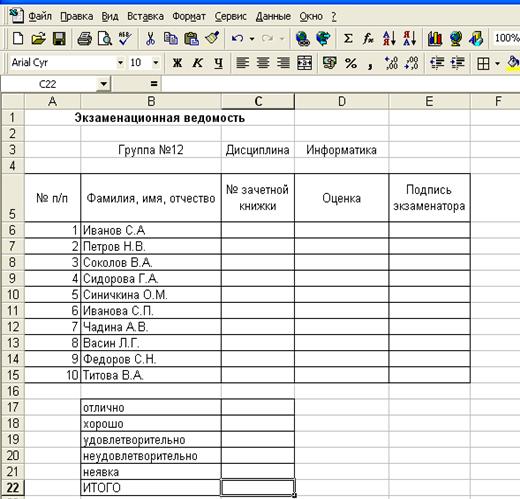Select cell 'Синичкина О.М.'
The height and width of the screenshot is (499, 520).
[x=151, y=295]
